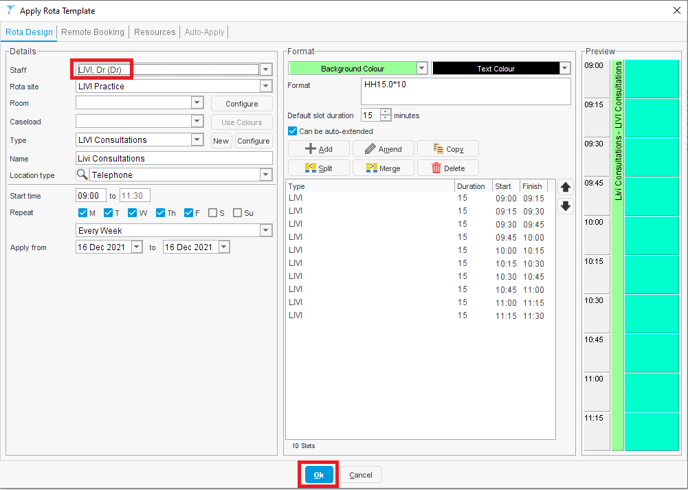Click the Merge slots button

click(x=383, y=168)
